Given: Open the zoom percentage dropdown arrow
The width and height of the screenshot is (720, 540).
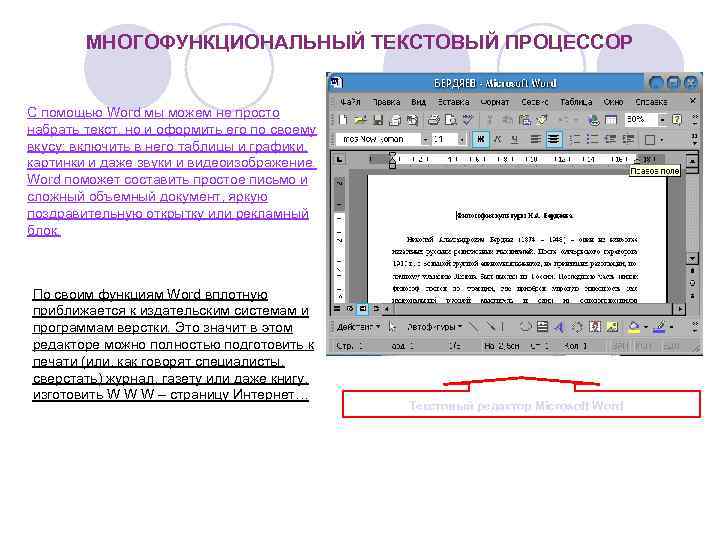Looking at the screenshot, I should tap(662, 120).
